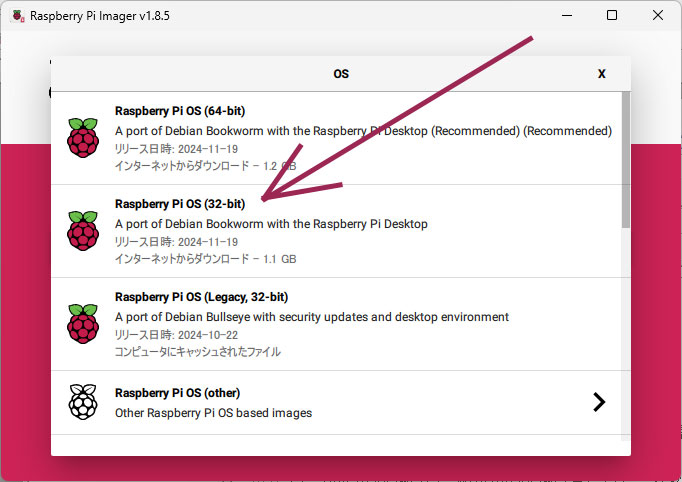Select Raspberry Pi OS (Legacy, 32-bit) title
The height and width of the screenshot is (482, 682).
[201, 297]
